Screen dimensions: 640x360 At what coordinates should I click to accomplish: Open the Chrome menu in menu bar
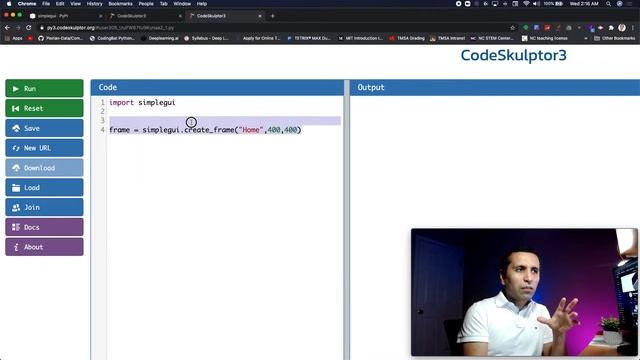(x=27, y=4)
